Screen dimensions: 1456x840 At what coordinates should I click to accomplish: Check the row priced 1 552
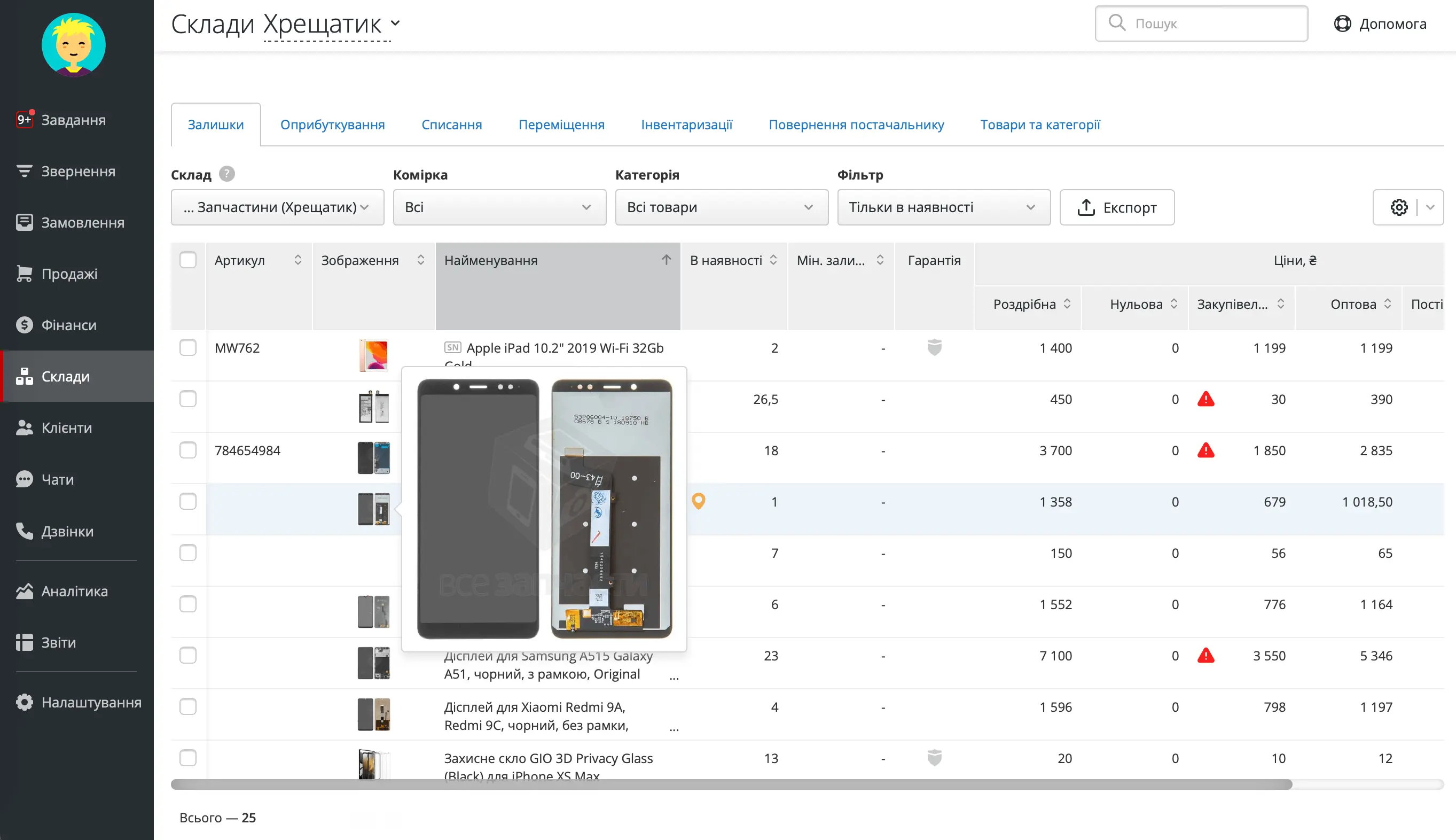point(188,604)
